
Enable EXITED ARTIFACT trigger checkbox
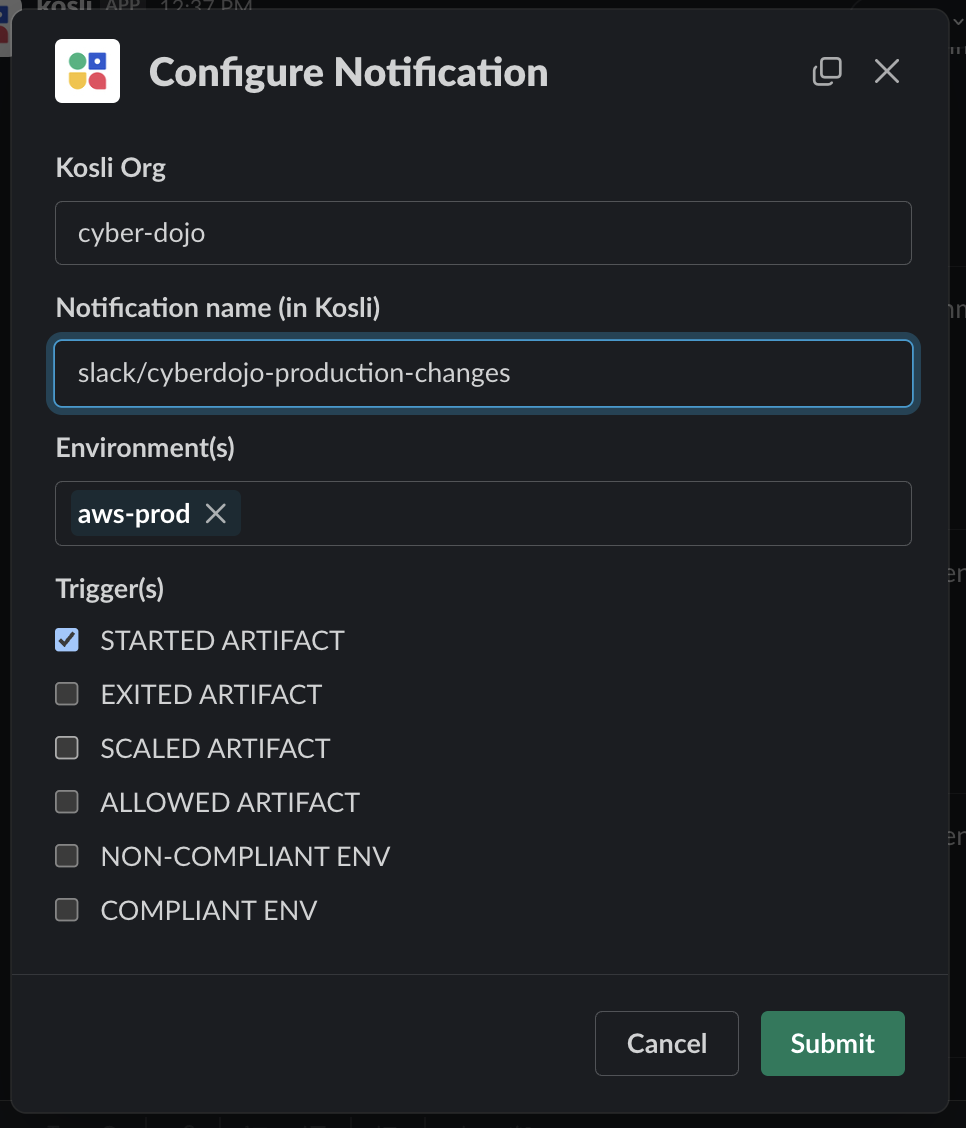coord(67,694)
